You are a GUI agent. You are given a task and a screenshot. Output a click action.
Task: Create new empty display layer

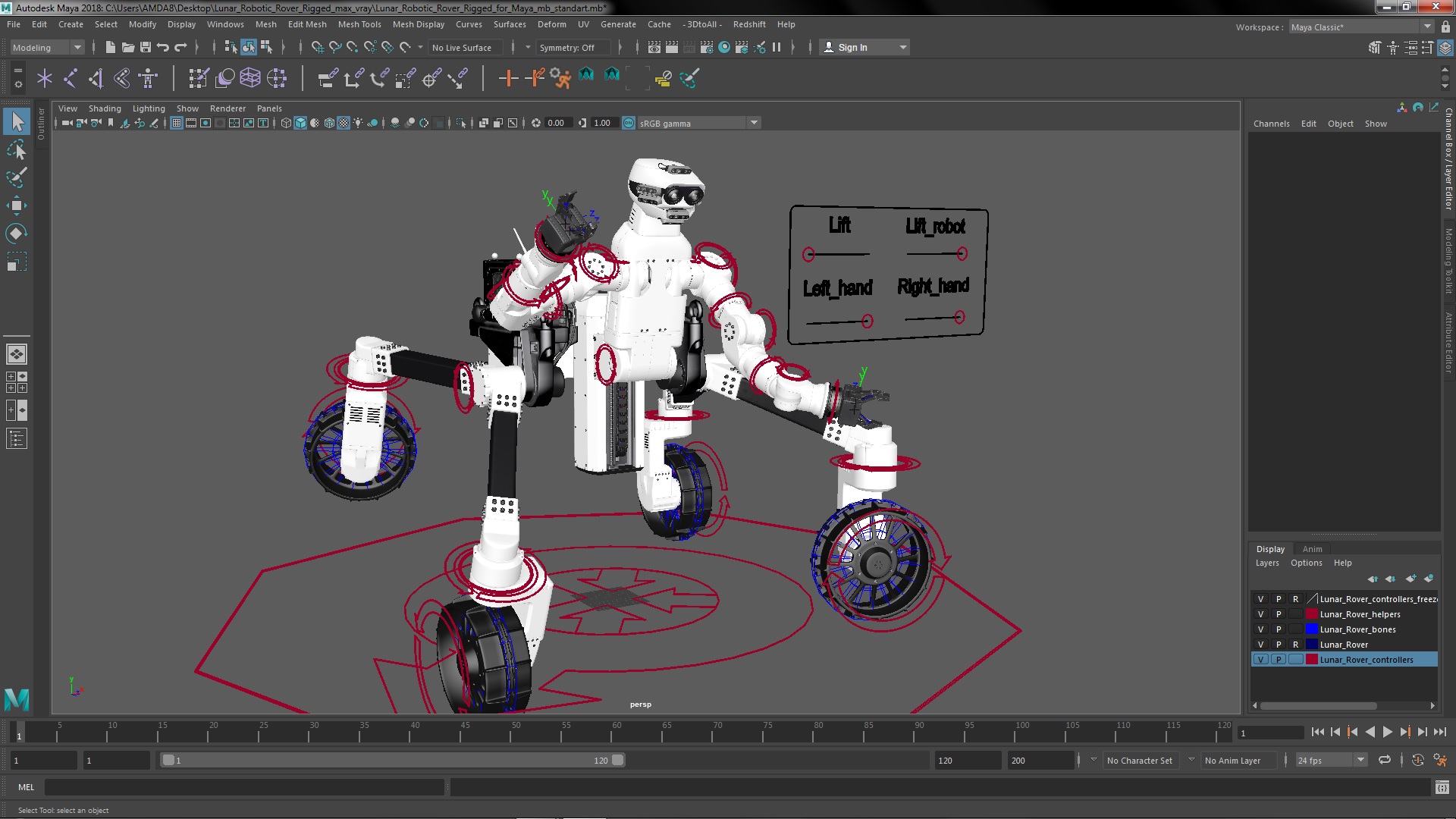pyautogui.click(x=1410, y=579)
